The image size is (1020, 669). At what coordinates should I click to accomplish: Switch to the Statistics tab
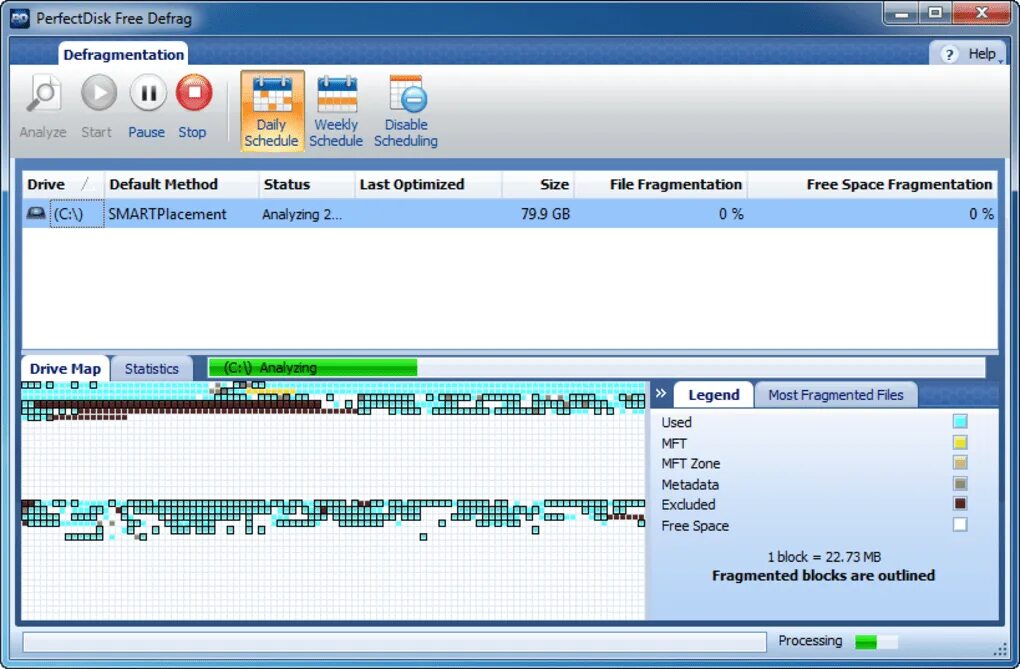point(152,369)
